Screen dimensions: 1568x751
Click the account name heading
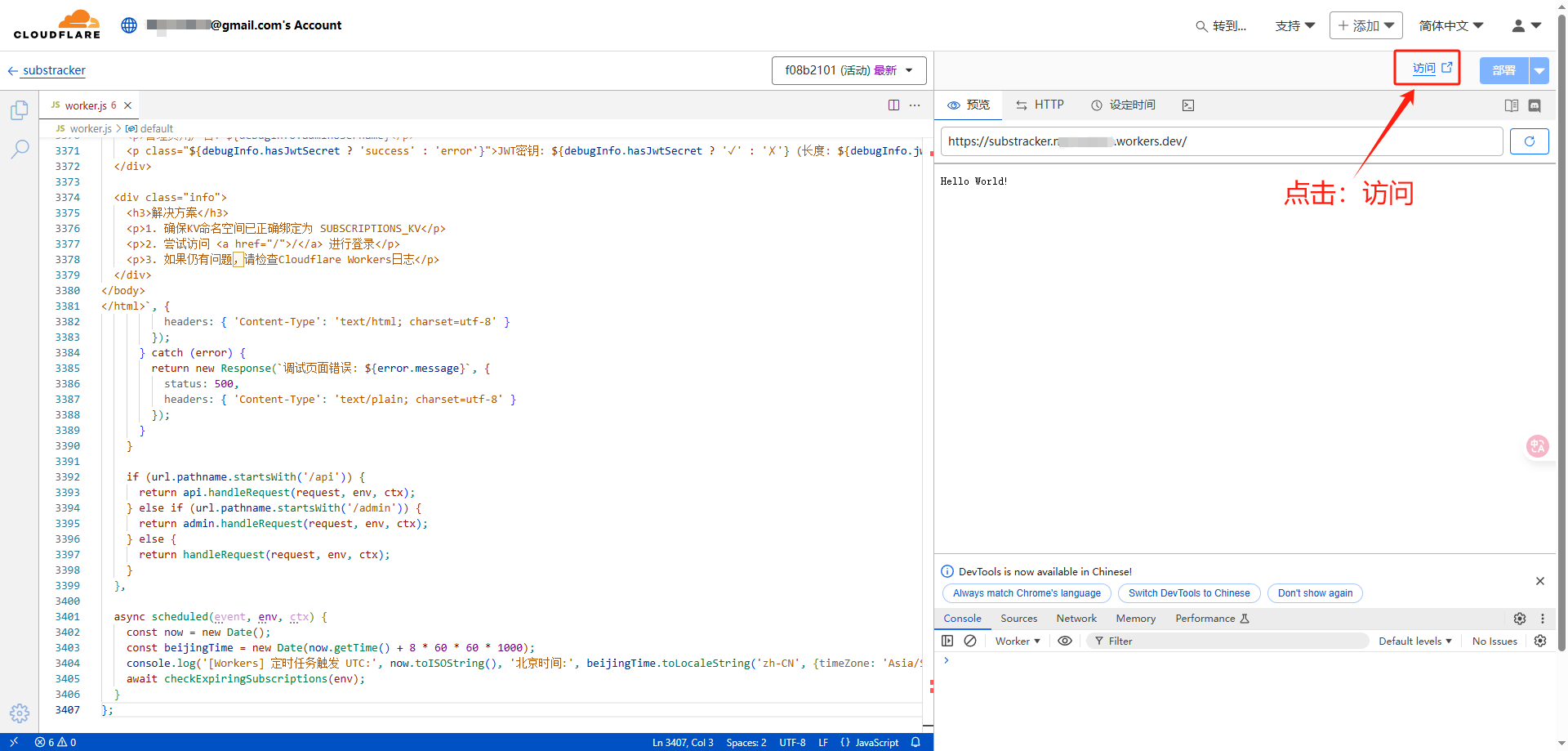coord(244,25)
